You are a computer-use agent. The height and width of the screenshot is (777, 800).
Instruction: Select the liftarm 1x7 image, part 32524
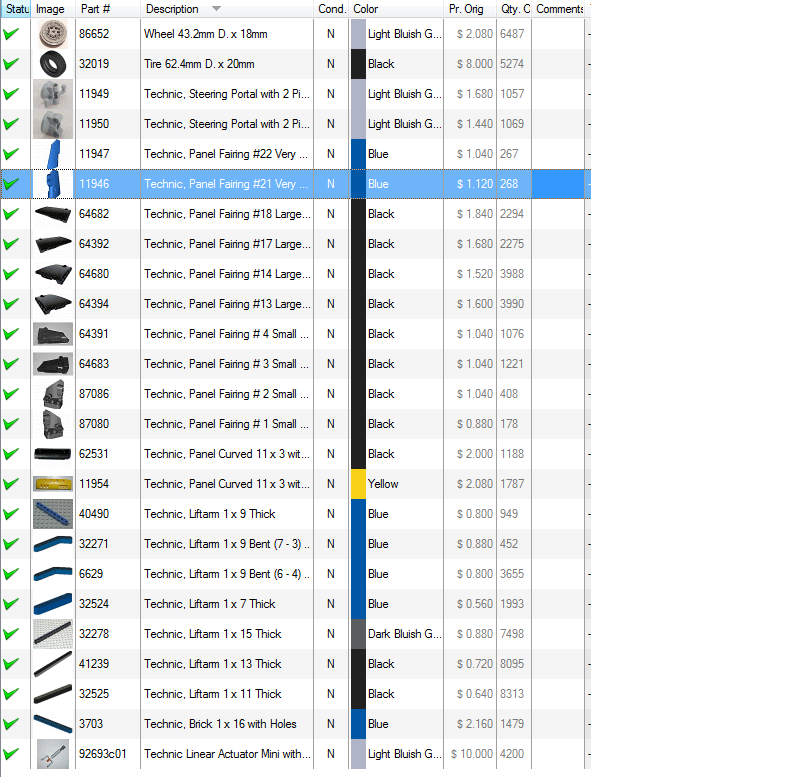point(53,604)
